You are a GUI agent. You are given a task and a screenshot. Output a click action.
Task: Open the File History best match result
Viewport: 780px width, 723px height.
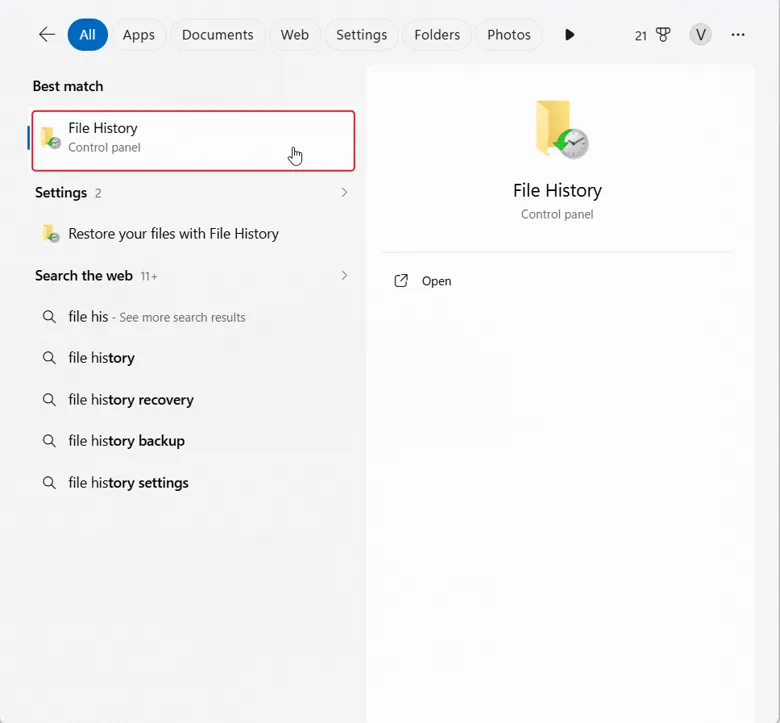[x=193, y=141]
